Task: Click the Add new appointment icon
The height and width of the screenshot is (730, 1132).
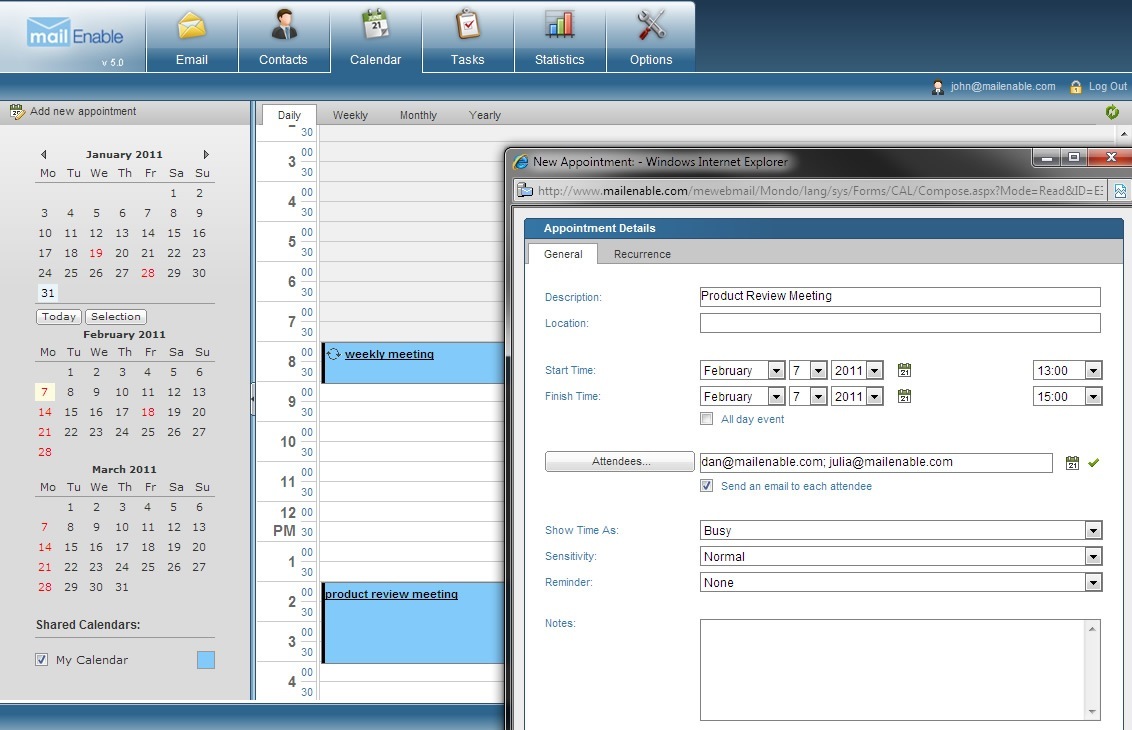Action: (x=17, y=112)
